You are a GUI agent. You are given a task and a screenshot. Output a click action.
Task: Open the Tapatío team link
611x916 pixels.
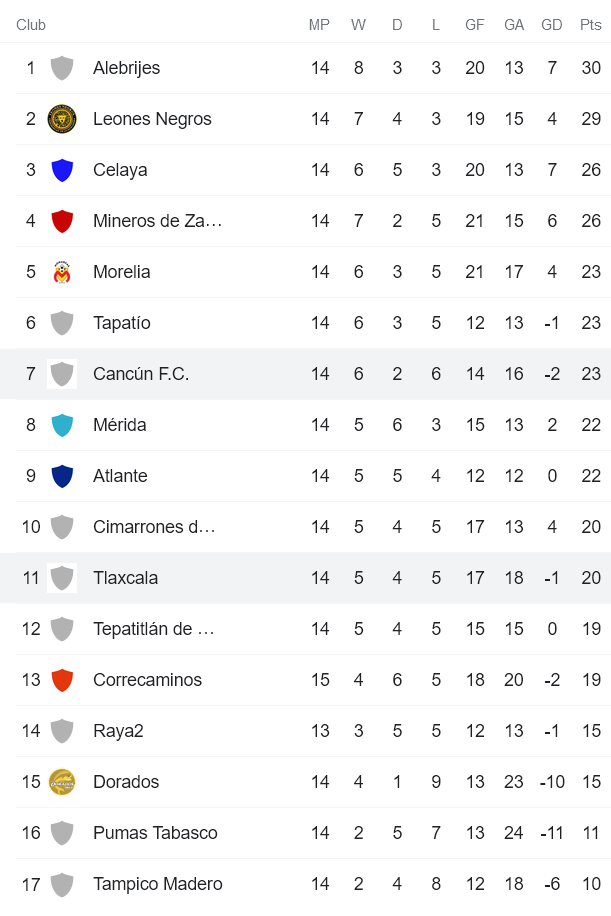(x=122, y=323)
